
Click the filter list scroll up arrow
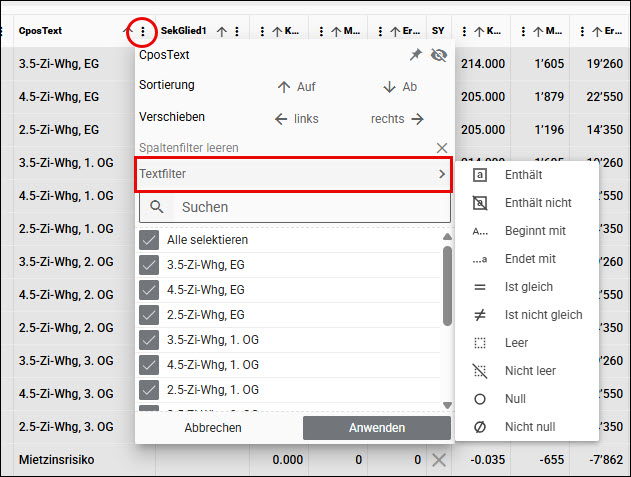coord(447,237)
